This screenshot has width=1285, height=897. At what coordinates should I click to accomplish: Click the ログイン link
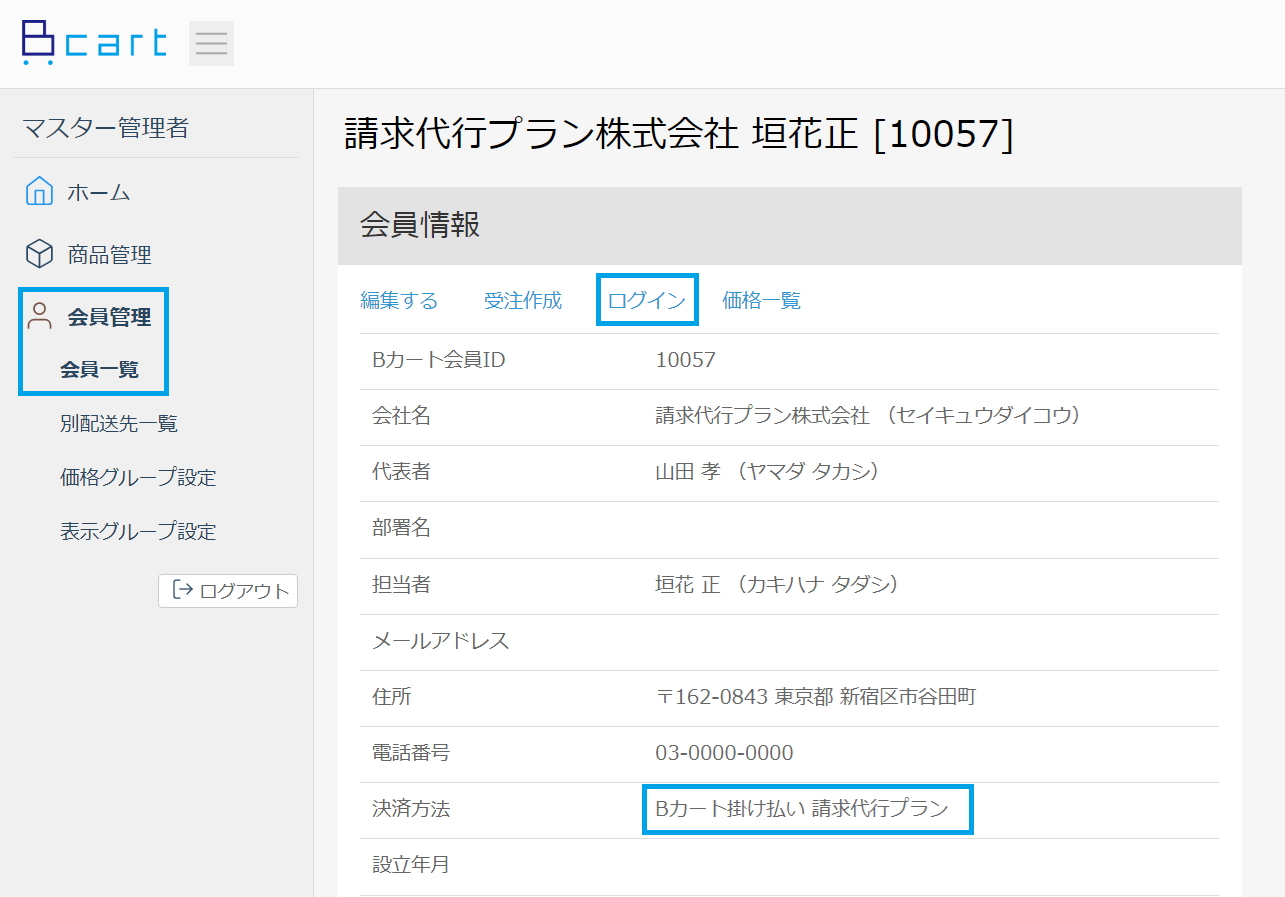(647, 301)
